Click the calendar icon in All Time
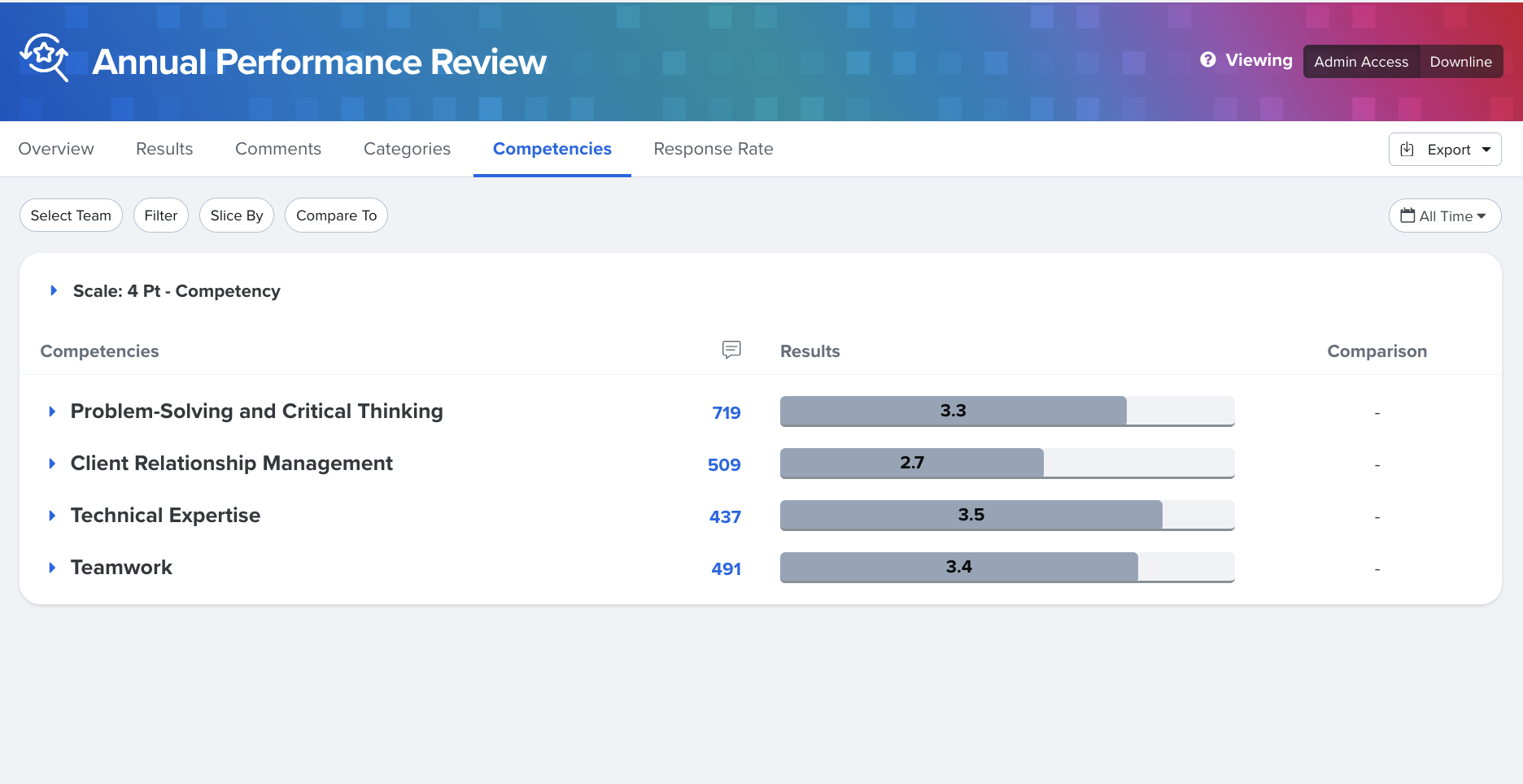This screenshot has height=784, width=1523. pyautogui.click(x=1407, y=216)
